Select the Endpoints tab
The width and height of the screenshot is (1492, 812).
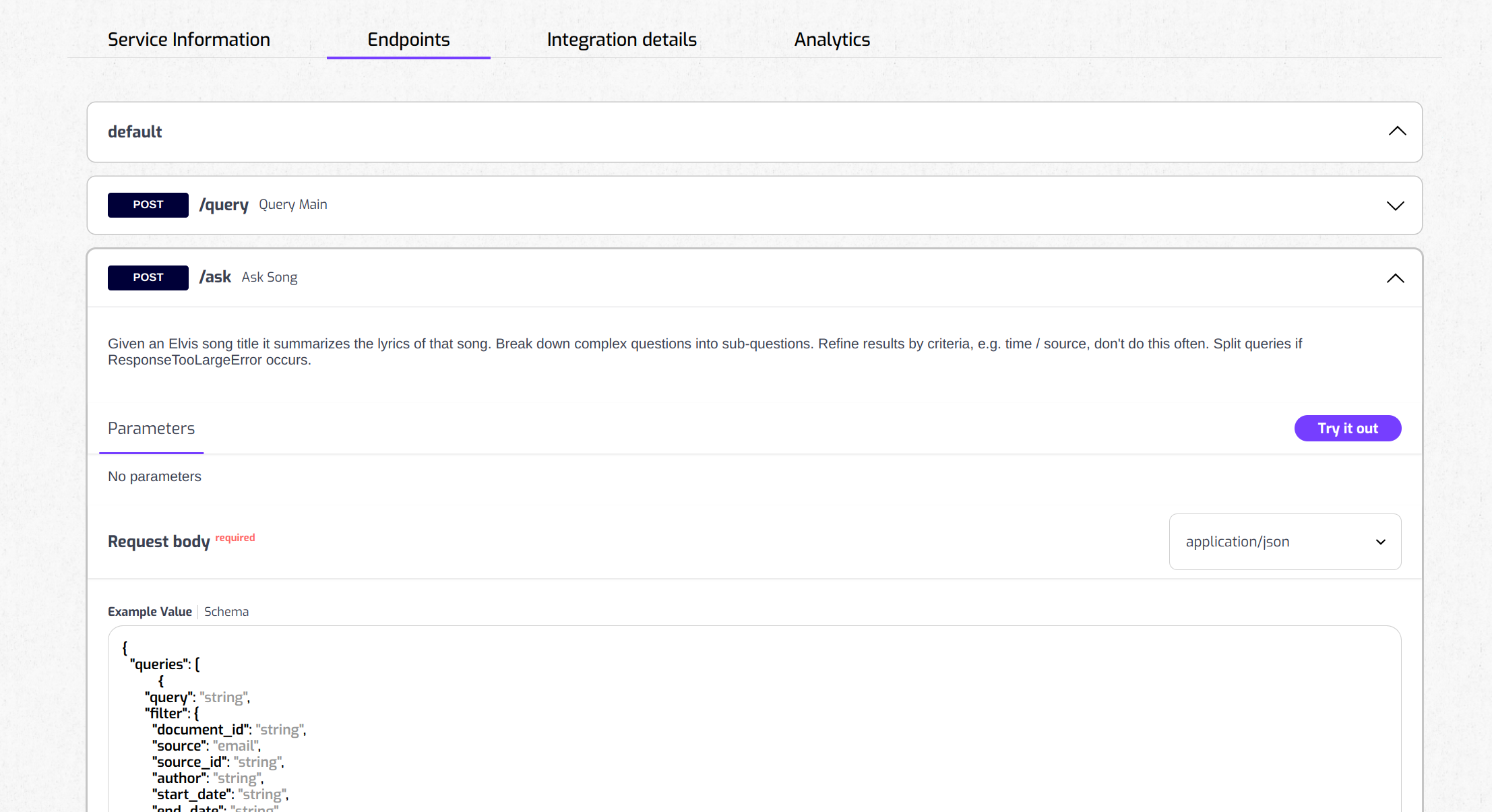408,40
